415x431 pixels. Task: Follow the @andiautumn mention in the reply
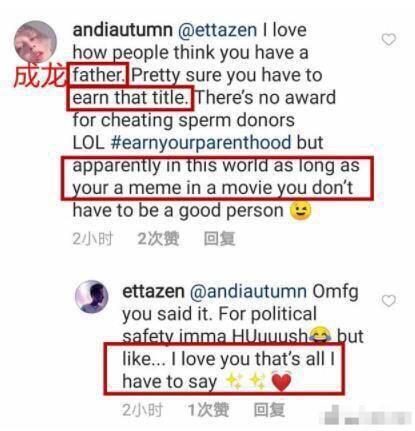248,291
